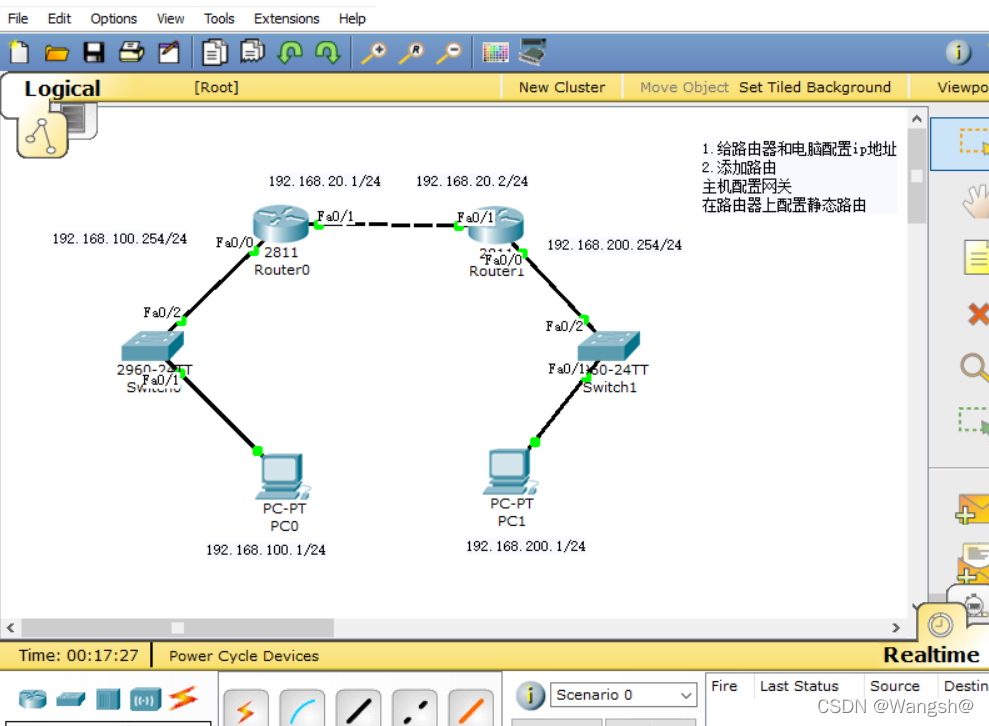Switch to the Logical workspace tab
989x726 pixels.
coord(62,89)
